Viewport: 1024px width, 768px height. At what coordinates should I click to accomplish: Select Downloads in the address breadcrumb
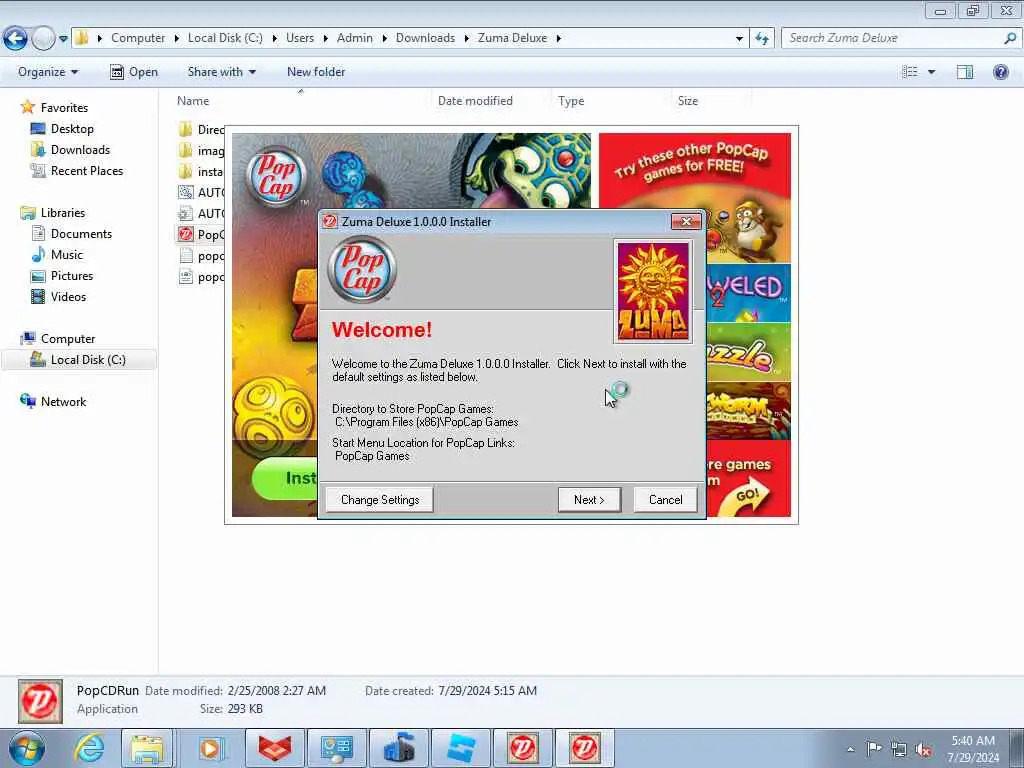[425, 38]
